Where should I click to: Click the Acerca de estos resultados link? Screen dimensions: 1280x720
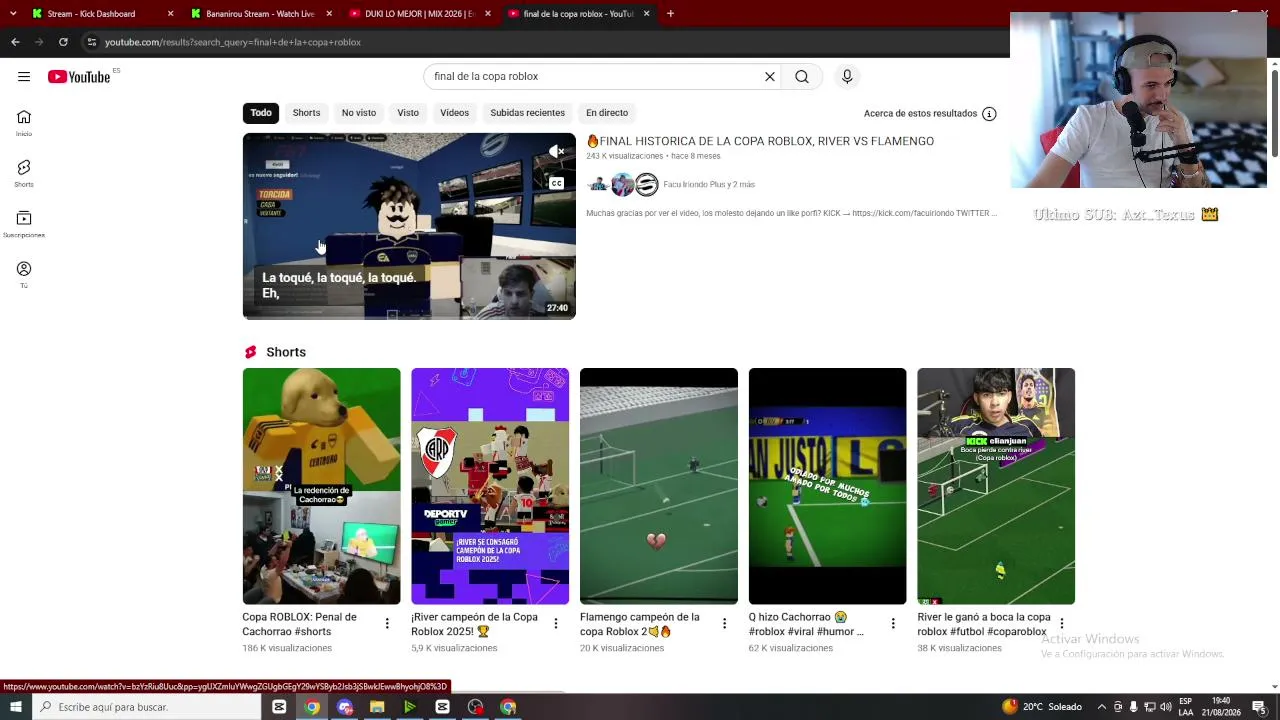(x=920, y=113)
